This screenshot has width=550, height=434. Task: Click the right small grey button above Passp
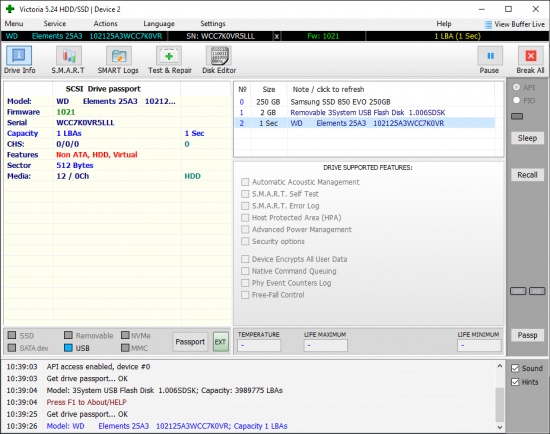537,291
